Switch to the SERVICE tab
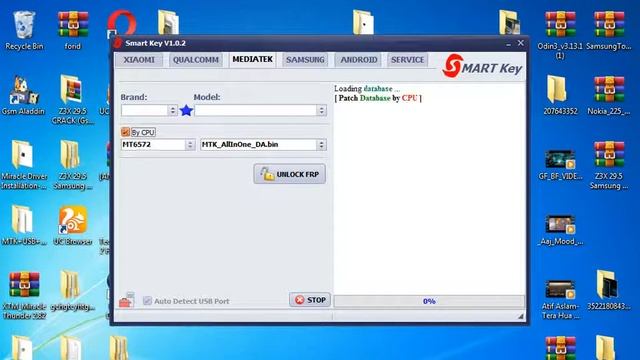The image size is (640, 360). pyautogui.click(x=407, y=60)
